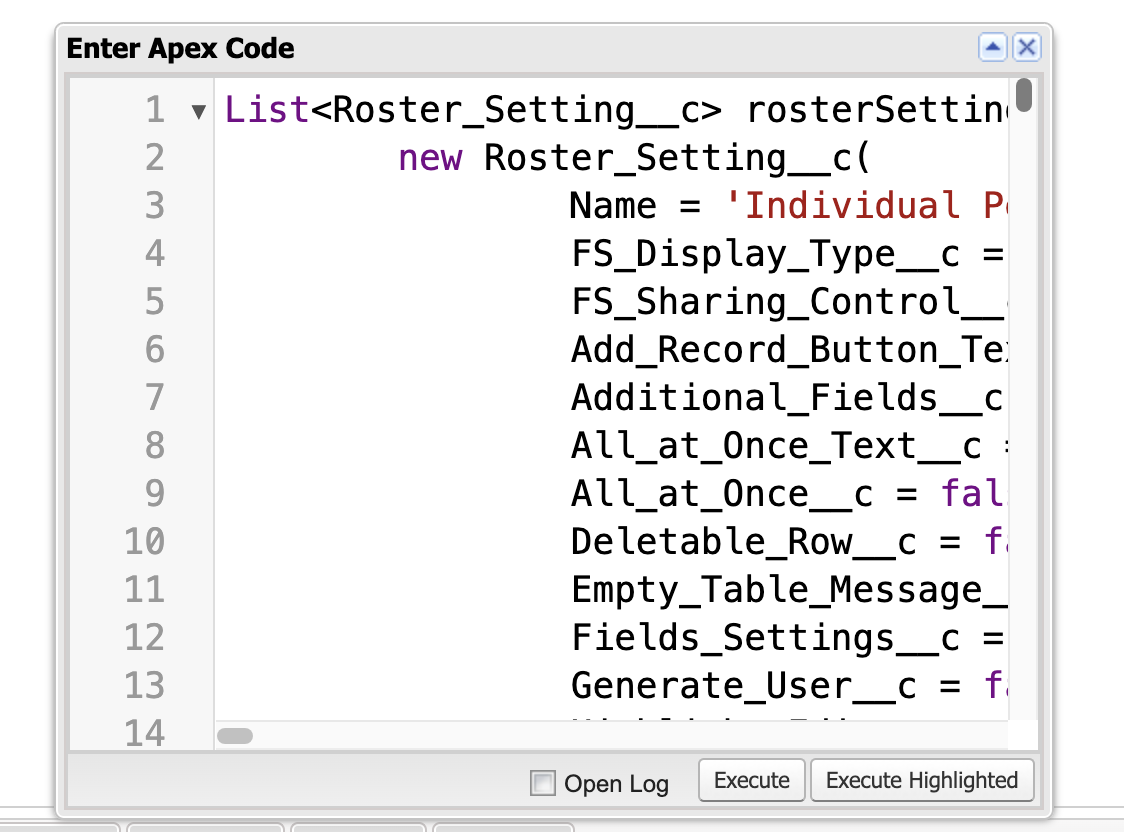The image size is (1124, 832).
Task: Click Fields_Settings__c on line 12
Action: pos(766,638)
